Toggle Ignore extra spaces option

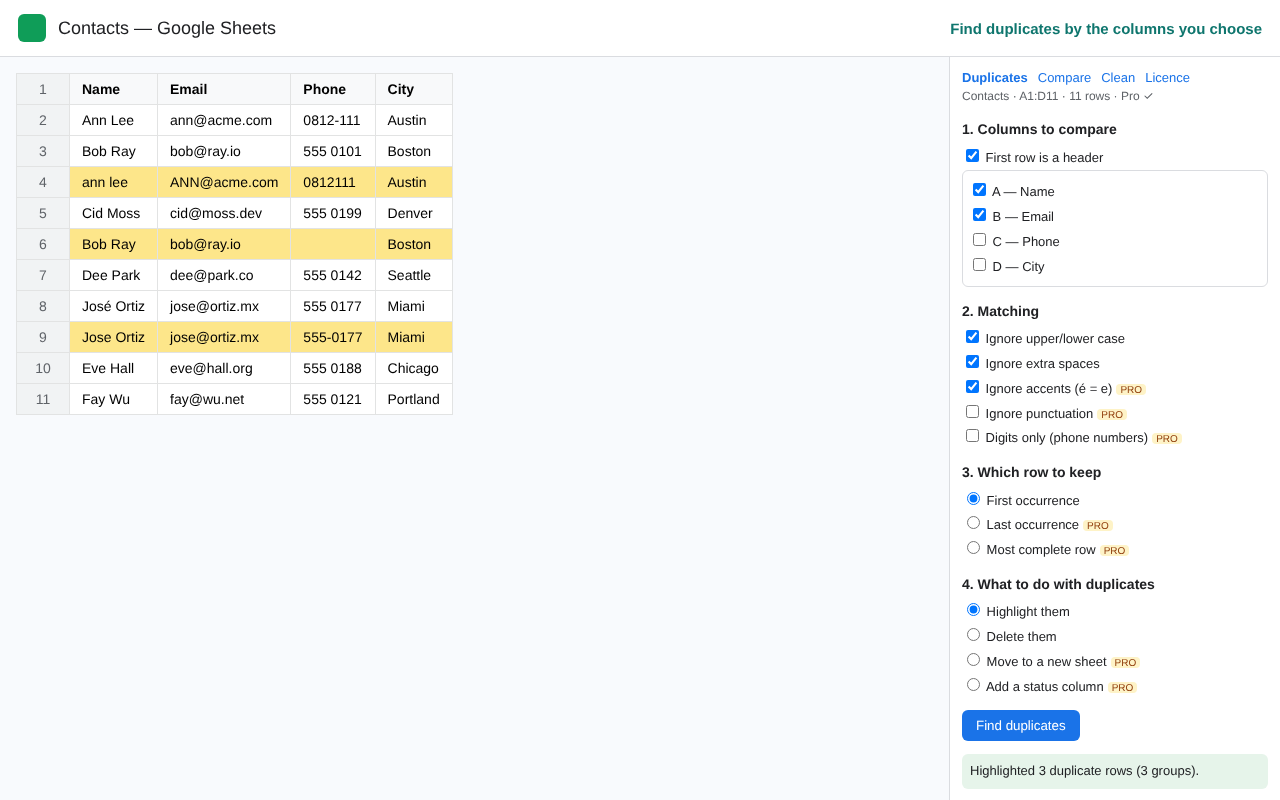point(972,362)
